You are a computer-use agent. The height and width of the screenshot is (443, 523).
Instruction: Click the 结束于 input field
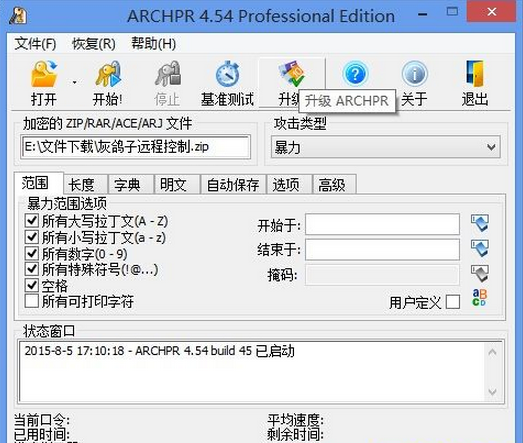pos(382,249)
